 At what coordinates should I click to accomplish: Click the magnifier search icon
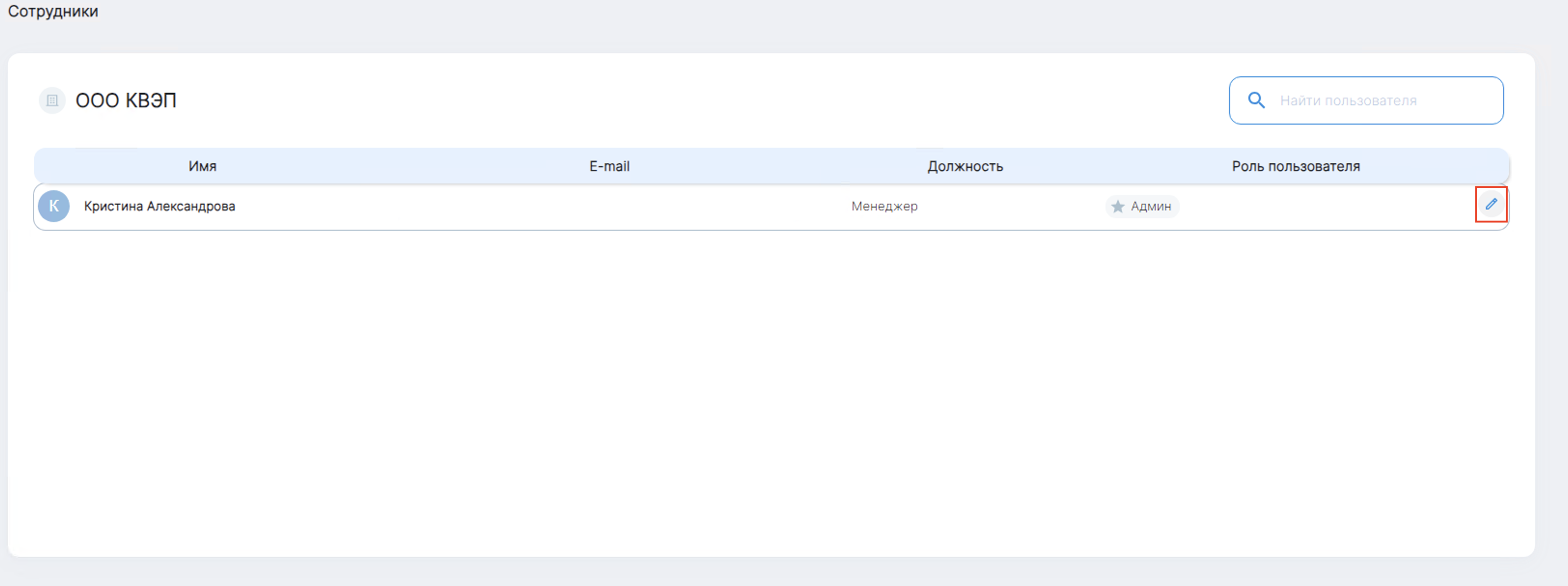(x=1256, y=100)
